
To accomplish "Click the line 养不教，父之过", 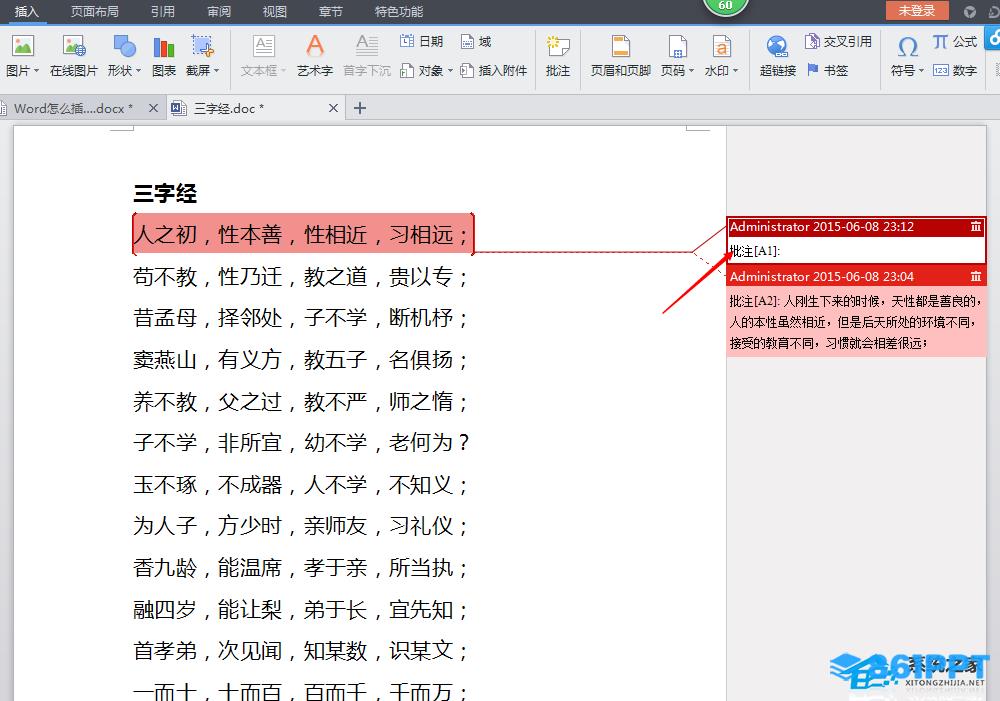I will tap(301, 402).
